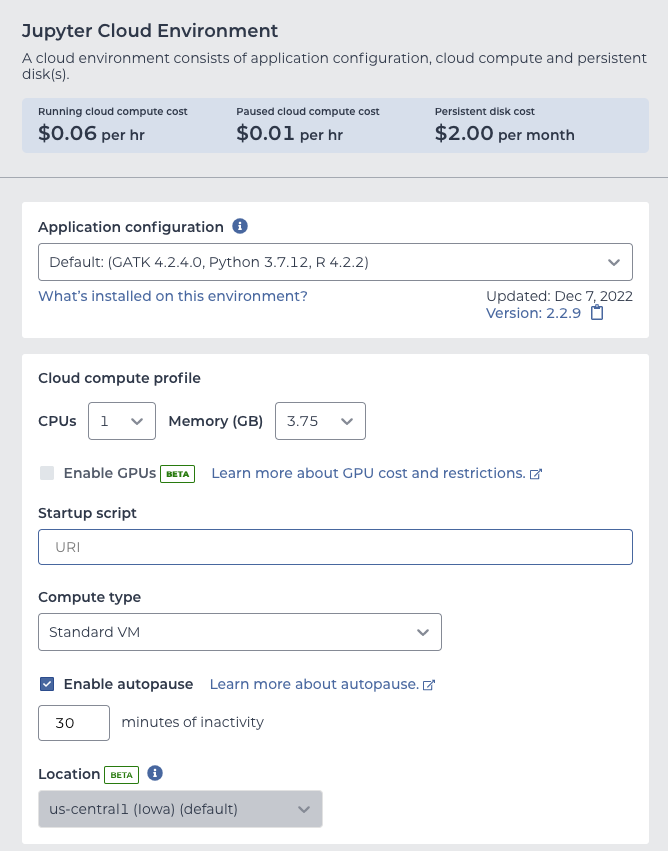Click the BETA badge beside Enable GPUs

point(177,474)
